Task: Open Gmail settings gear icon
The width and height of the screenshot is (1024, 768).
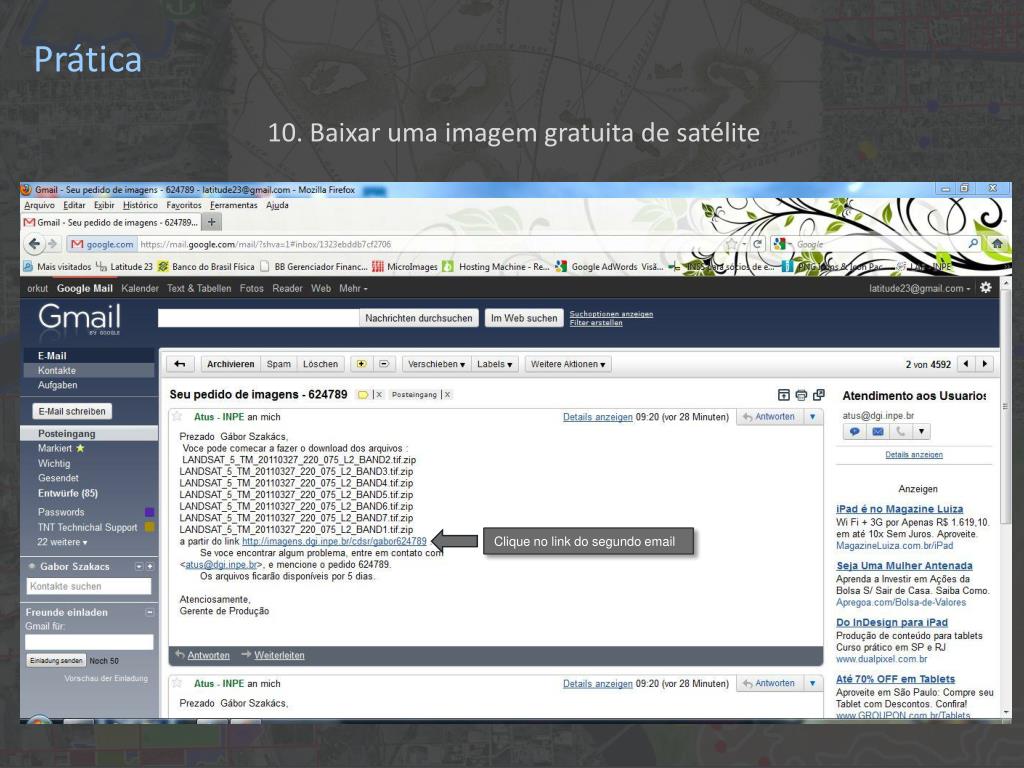Action: pos(985,288)
